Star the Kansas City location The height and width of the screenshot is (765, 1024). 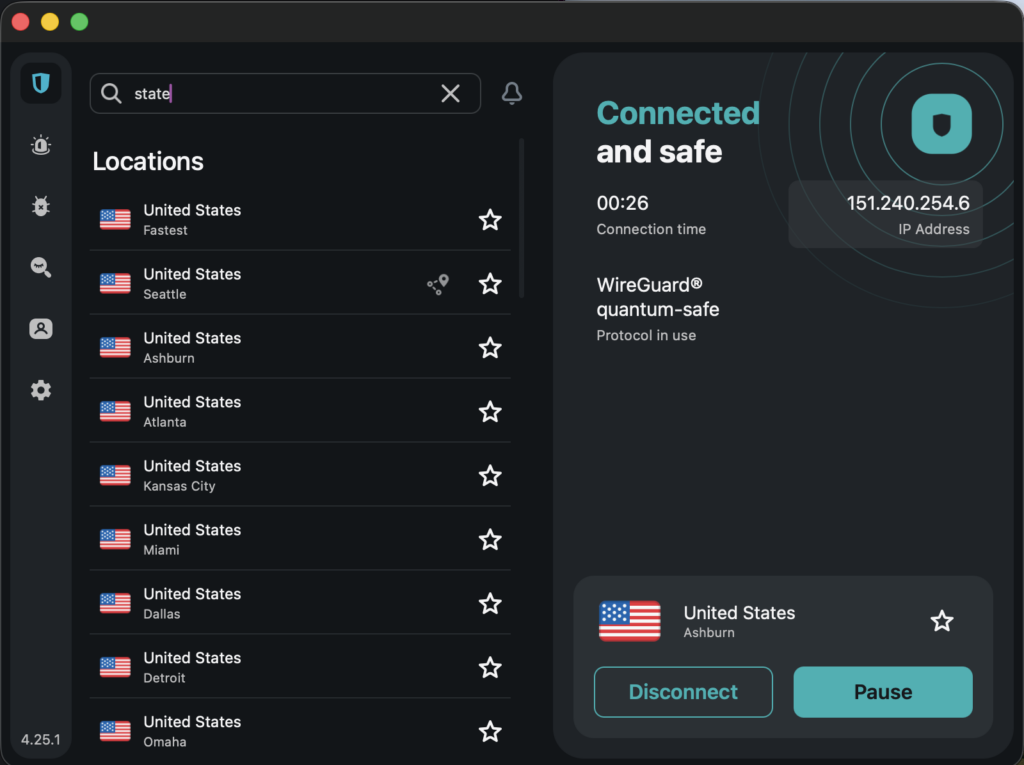click(x=490, y=476)
